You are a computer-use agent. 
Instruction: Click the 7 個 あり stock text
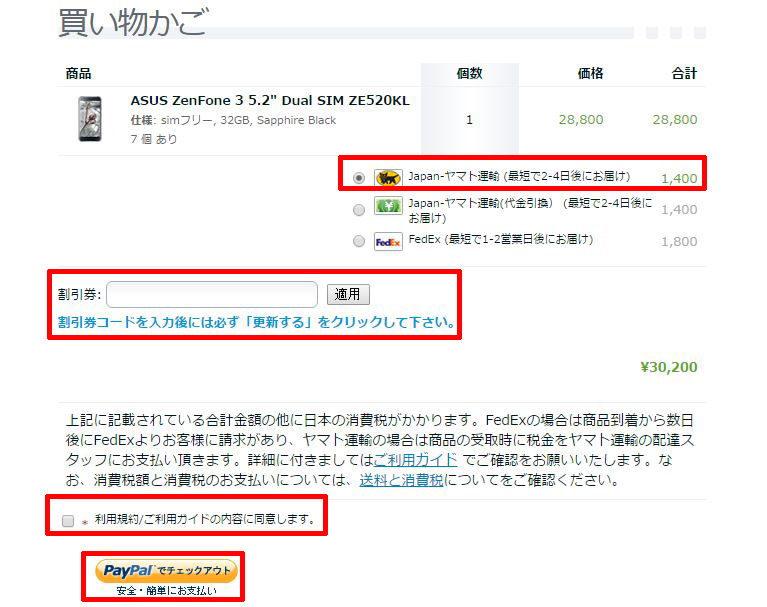tap(154, 139)
